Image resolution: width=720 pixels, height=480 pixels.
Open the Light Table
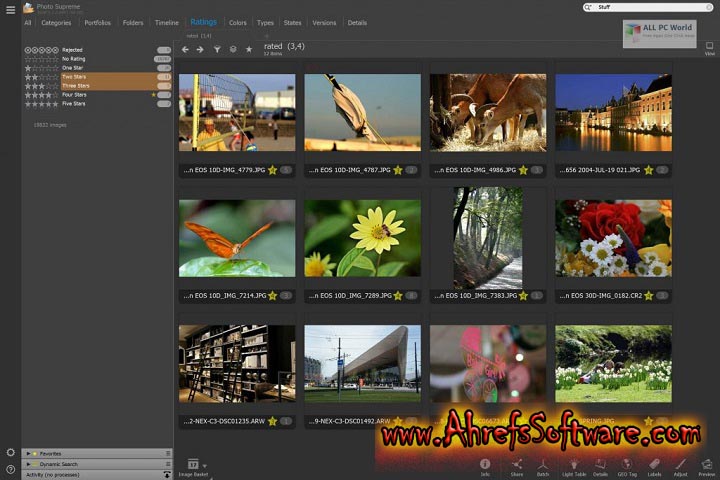[574, 467]
